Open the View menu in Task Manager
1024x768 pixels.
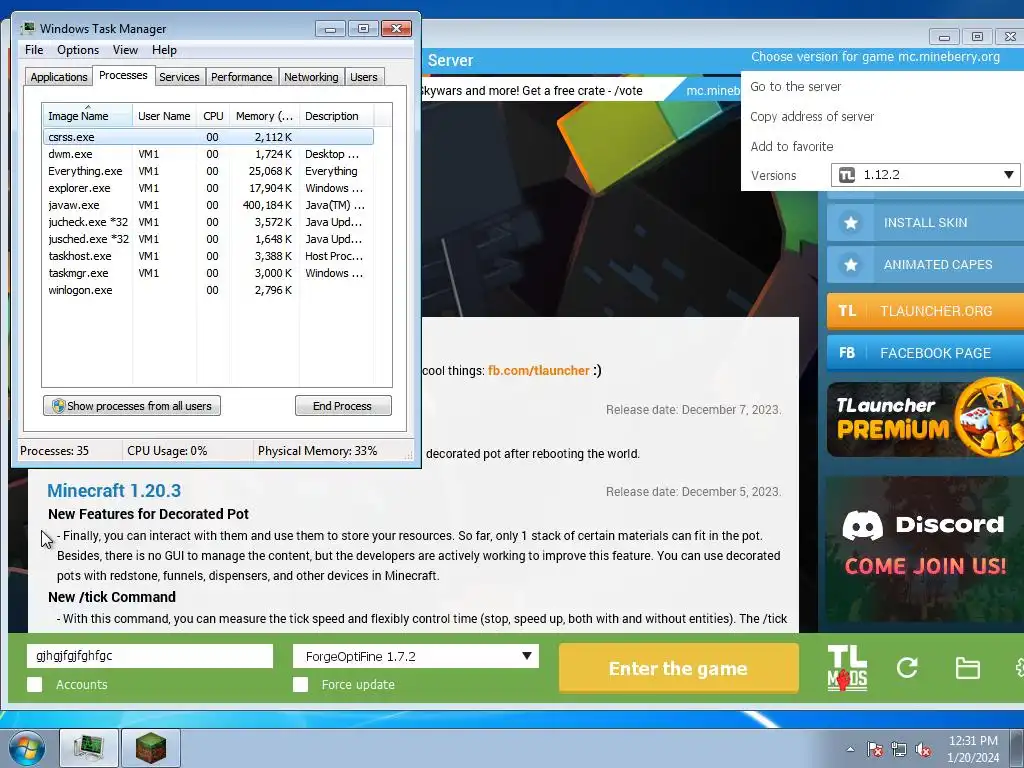[125, 50]
